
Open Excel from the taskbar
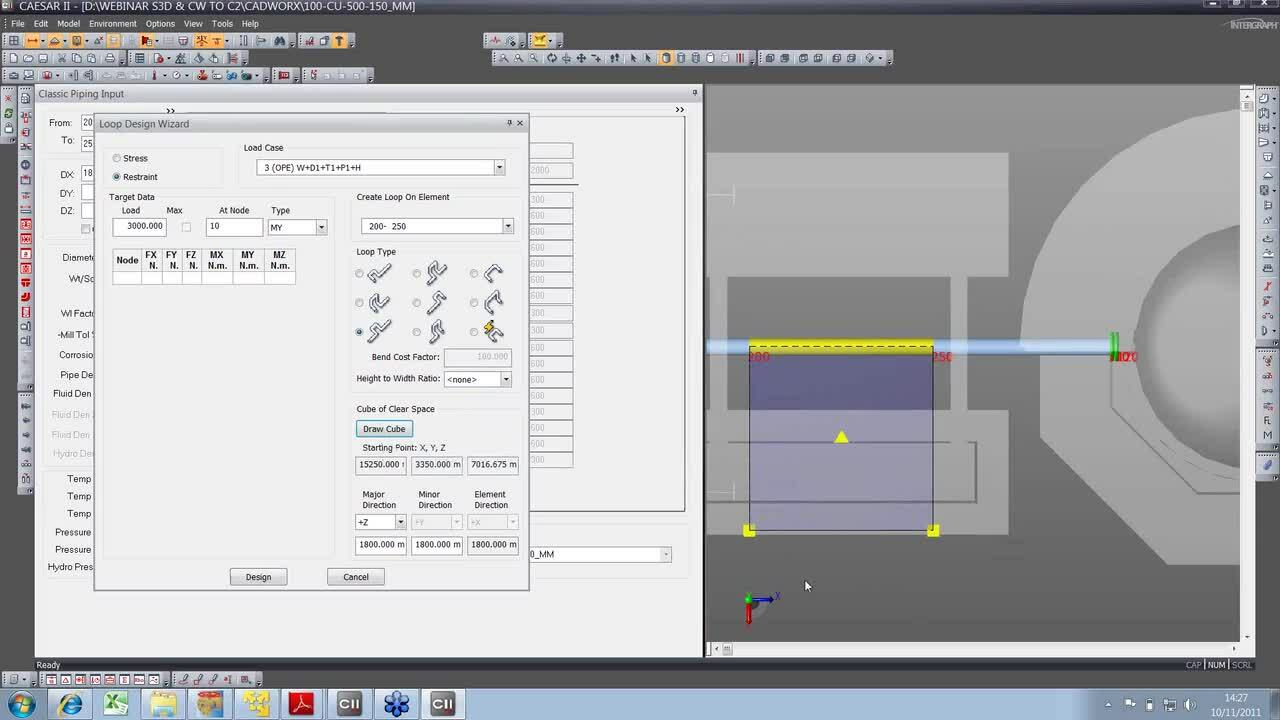(x=116, y=704)
